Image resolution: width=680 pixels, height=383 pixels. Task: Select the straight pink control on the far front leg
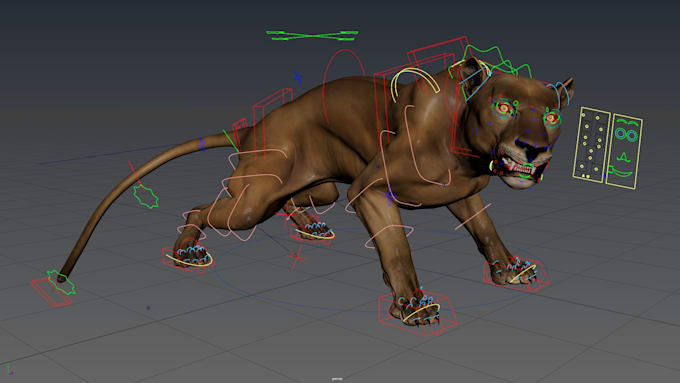click(x=473, y=216)
